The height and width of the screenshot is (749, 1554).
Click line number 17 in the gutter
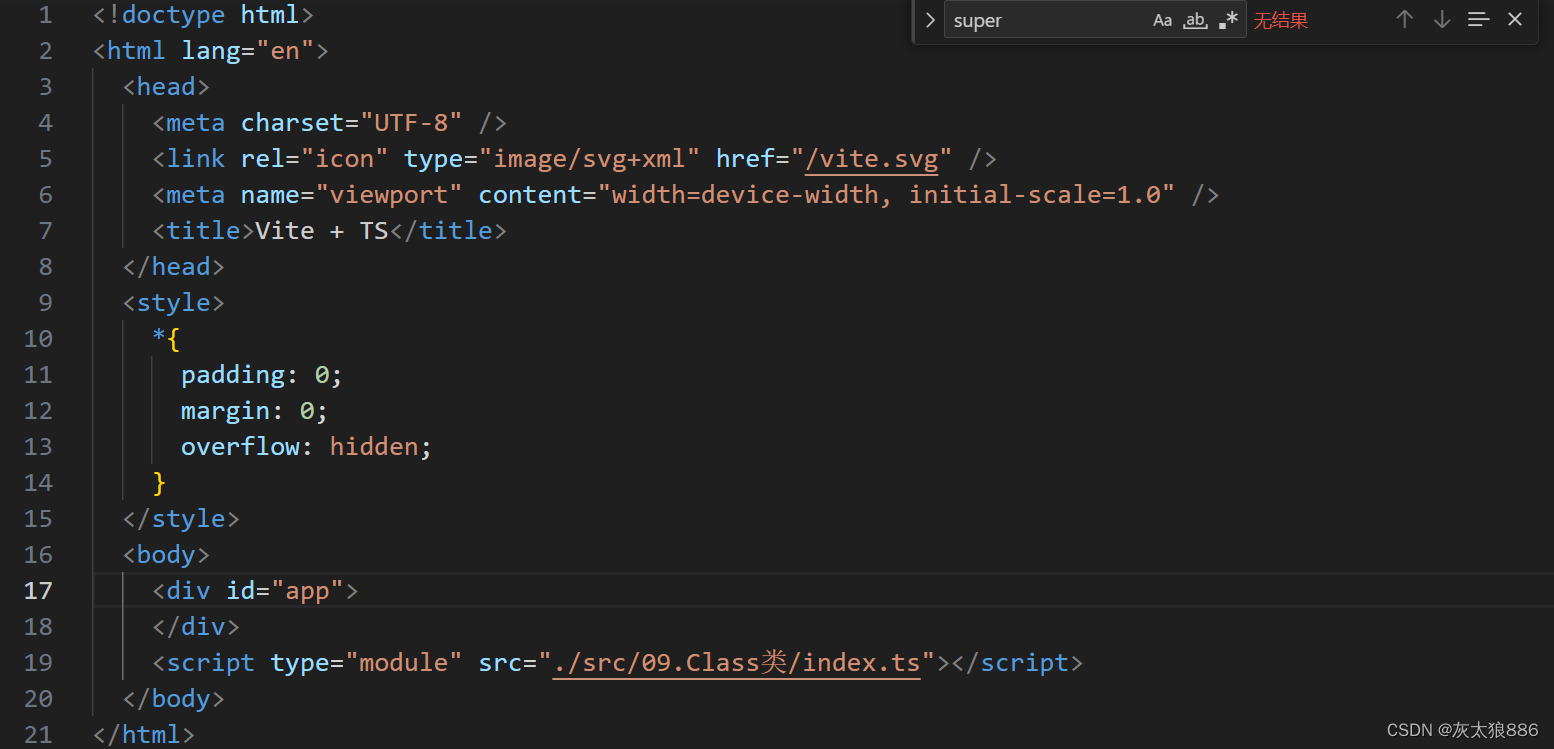[38, 590]
